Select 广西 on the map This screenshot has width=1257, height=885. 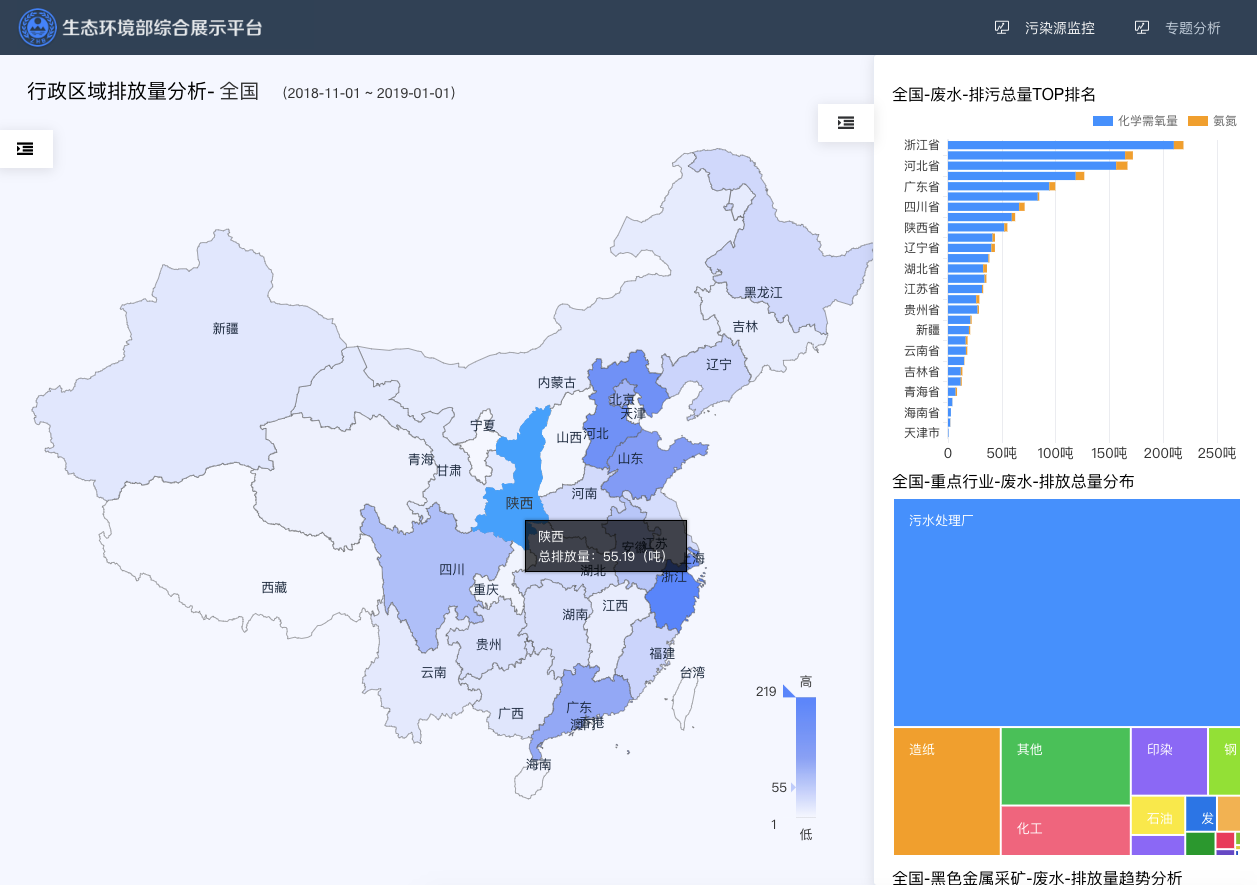[x=511, y=714]
